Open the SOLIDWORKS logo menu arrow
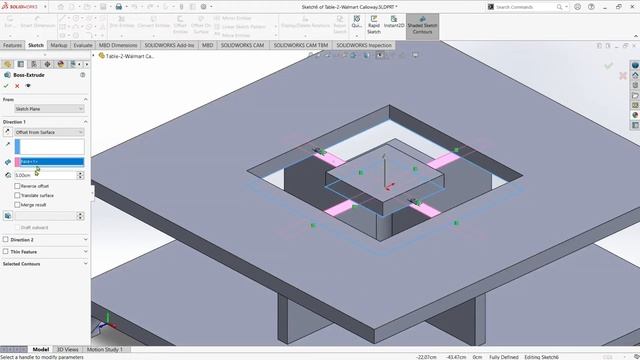This screenshot has width=640, height=360. 45,7
